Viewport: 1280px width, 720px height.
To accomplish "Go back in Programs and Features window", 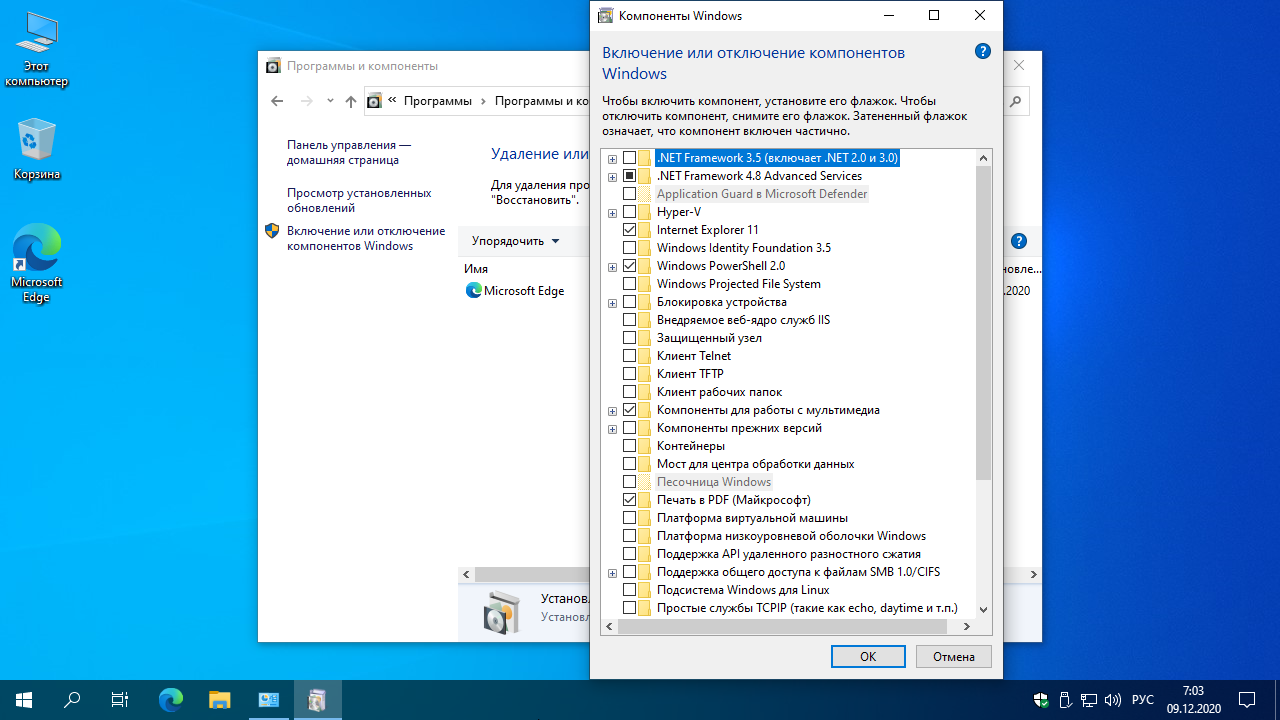I will [278, 101].
